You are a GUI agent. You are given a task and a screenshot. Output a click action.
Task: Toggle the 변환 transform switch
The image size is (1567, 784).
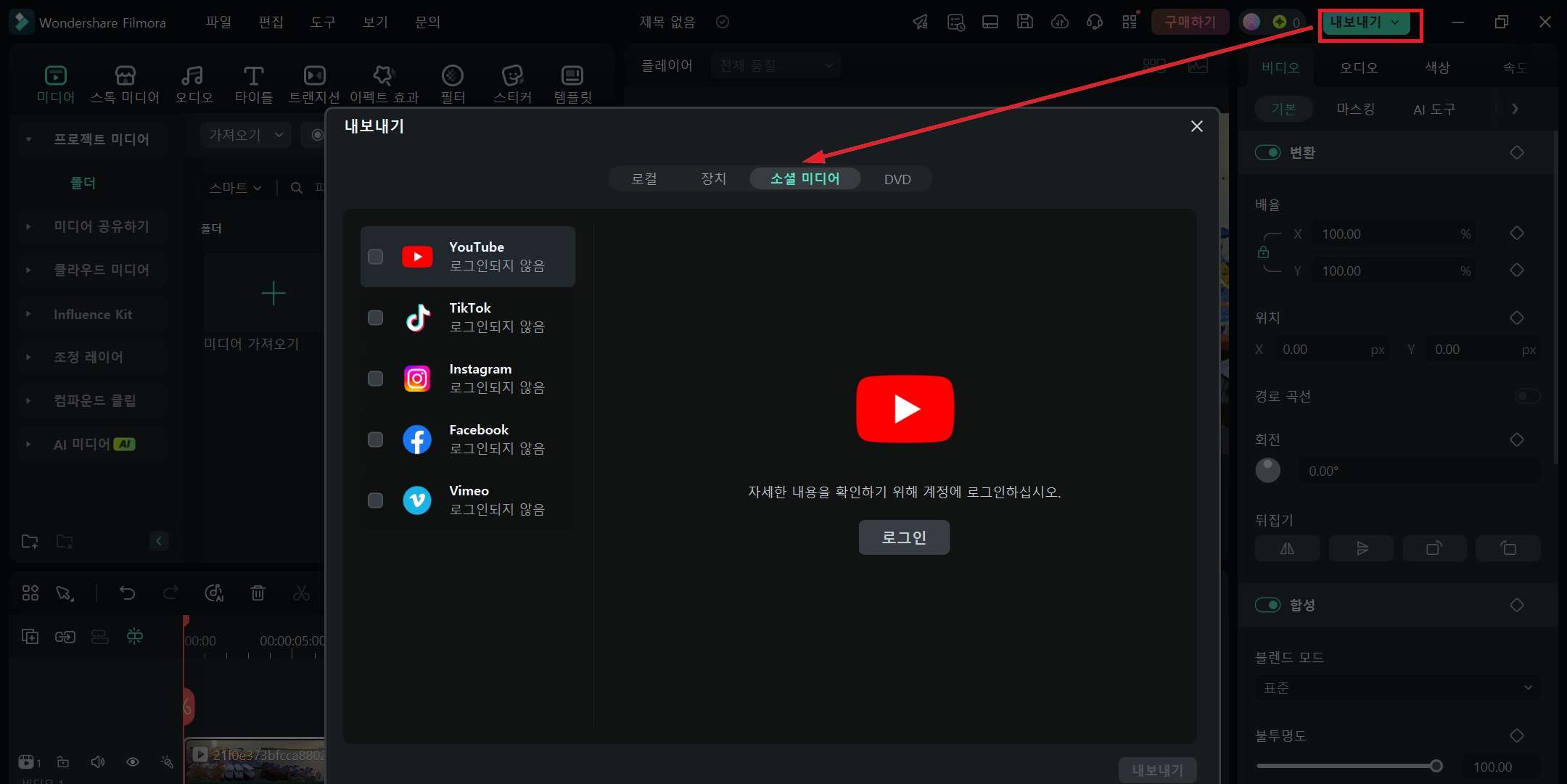(x=1267, y=152)
